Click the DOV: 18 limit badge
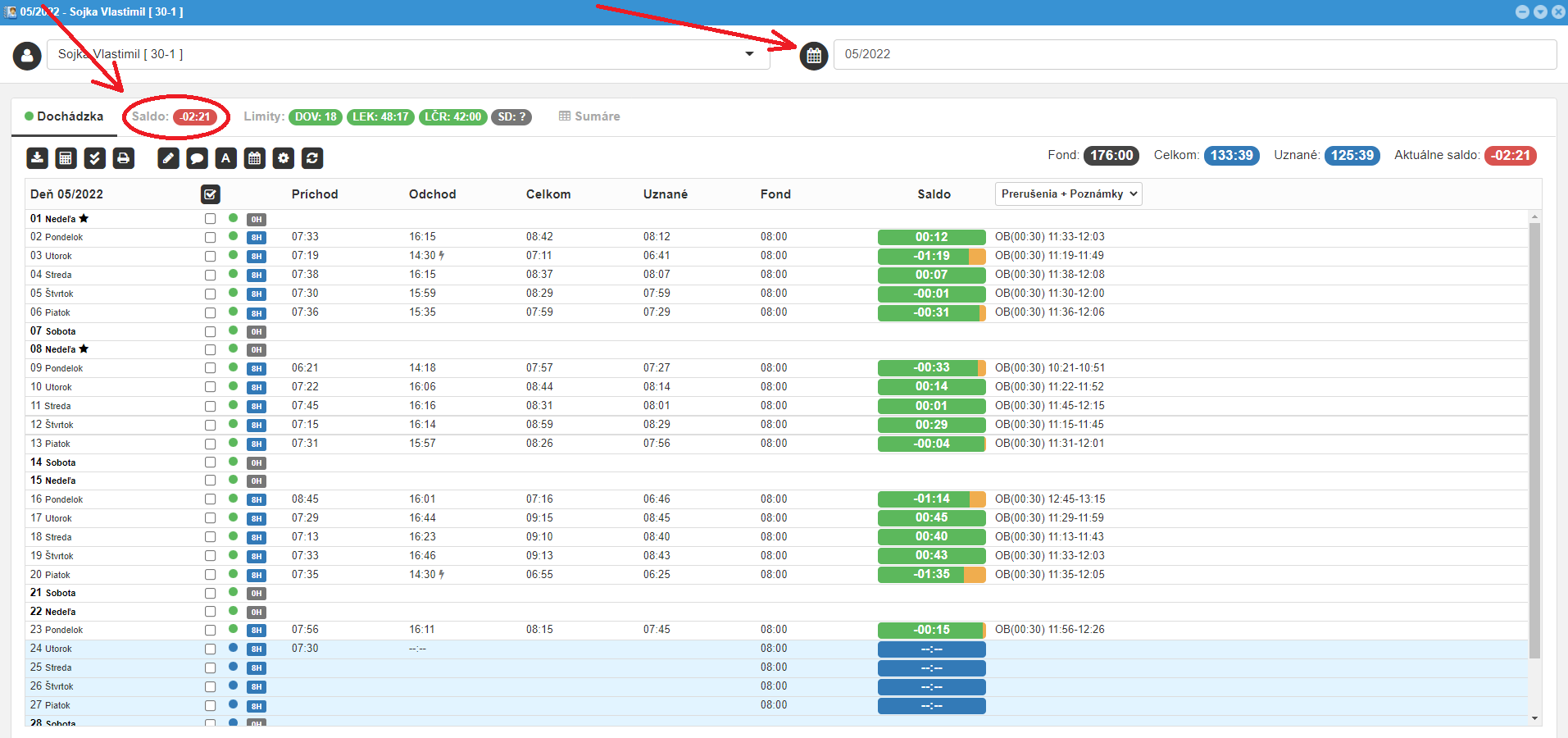The width and height of the screenshot is (1568, 738). point(316,116)
